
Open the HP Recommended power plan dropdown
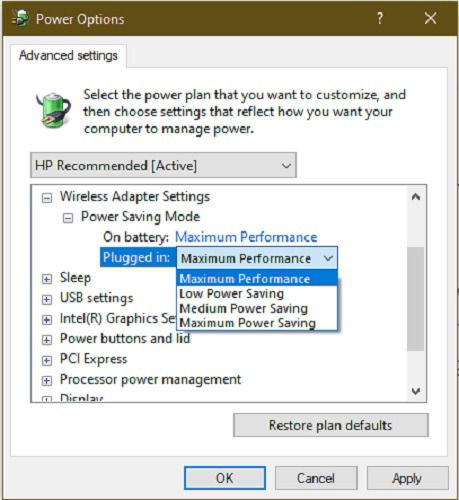pyautogui.click(x=163, y=165)
